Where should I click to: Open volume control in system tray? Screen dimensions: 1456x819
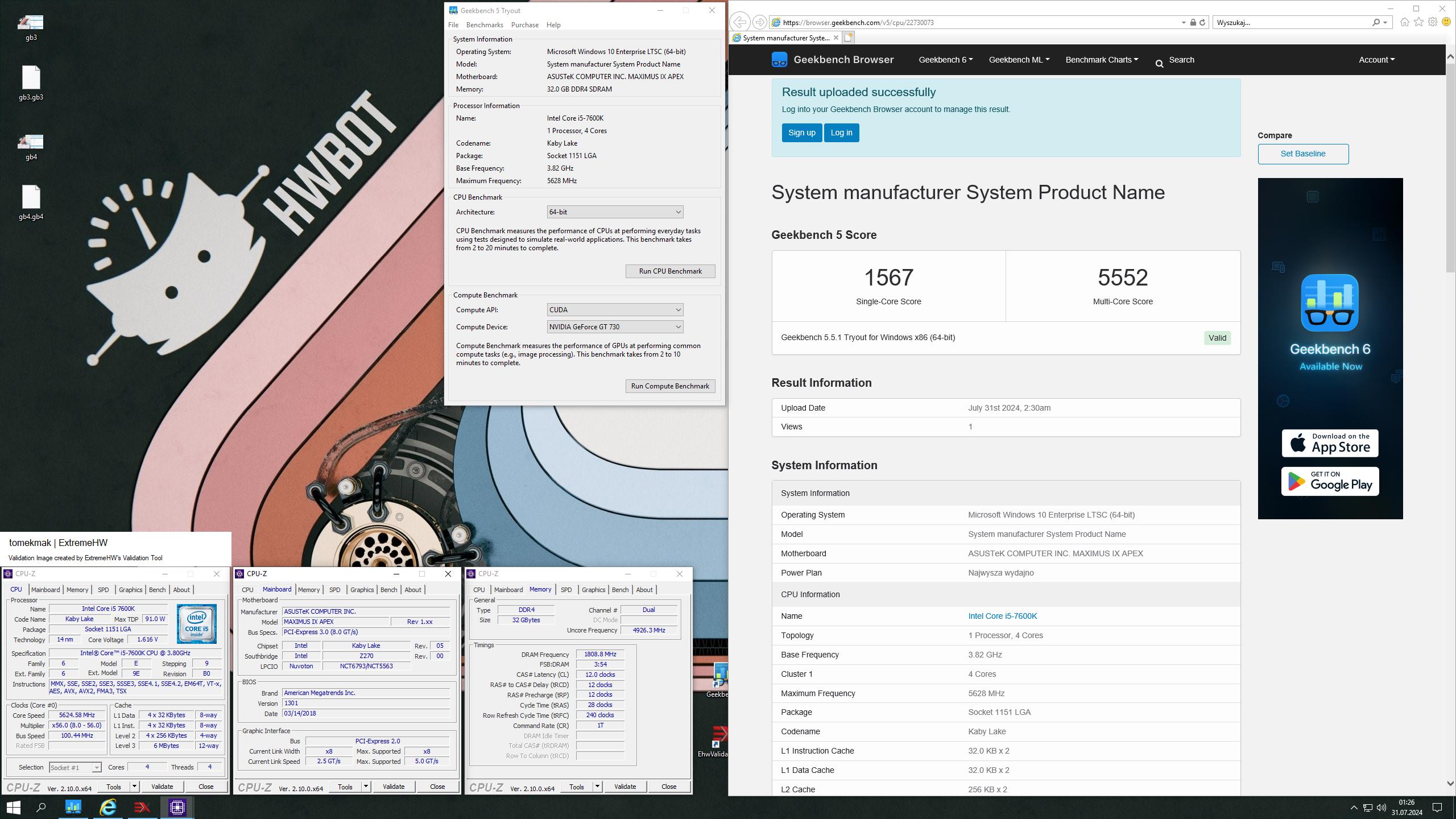(1382, 808)
